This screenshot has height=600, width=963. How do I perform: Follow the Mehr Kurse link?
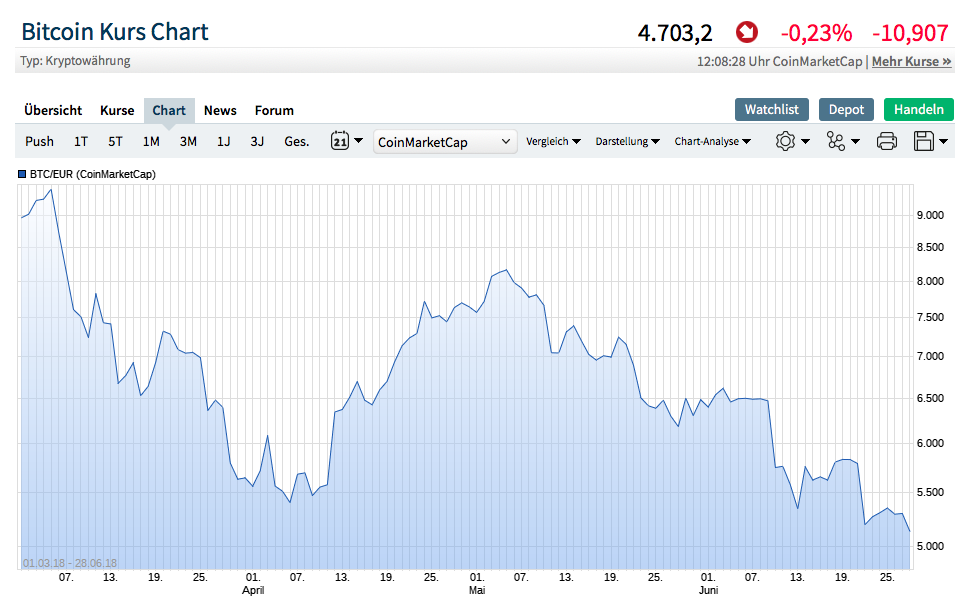(x=911, y=61)
